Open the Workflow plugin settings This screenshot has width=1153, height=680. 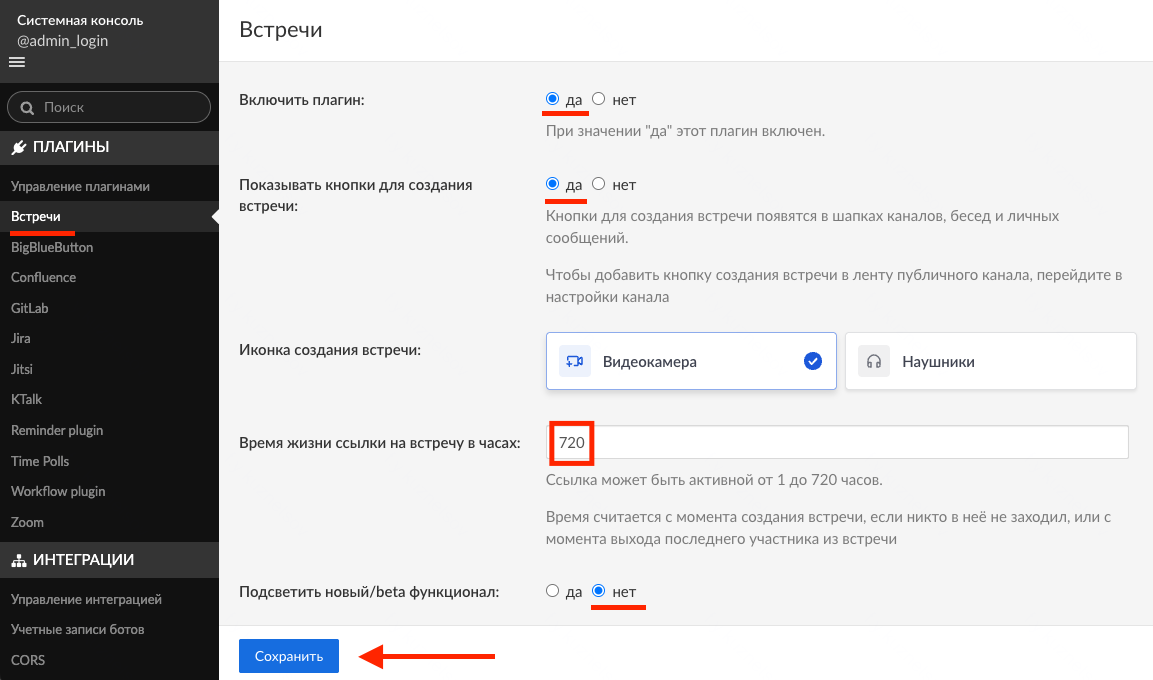click(x=58, y=491)
